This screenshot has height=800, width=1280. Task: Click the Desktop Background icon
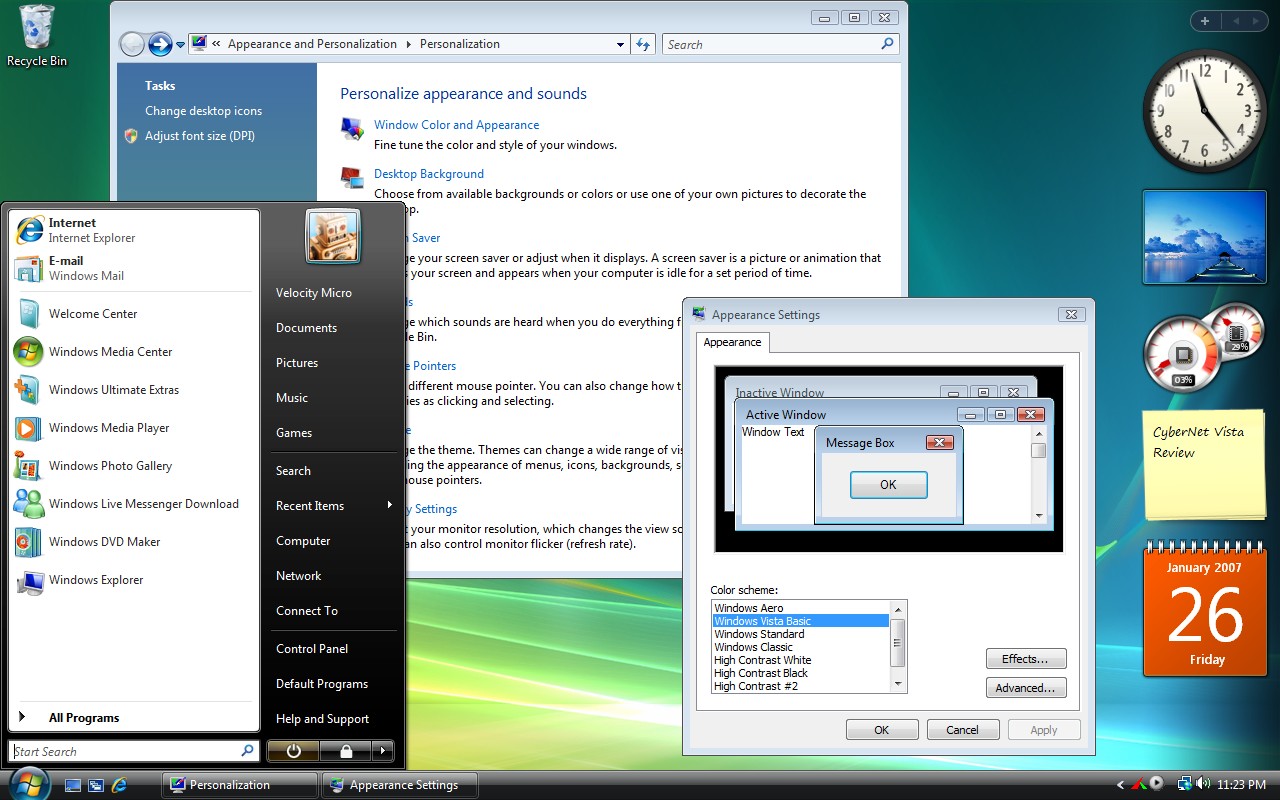click(352, 177)
